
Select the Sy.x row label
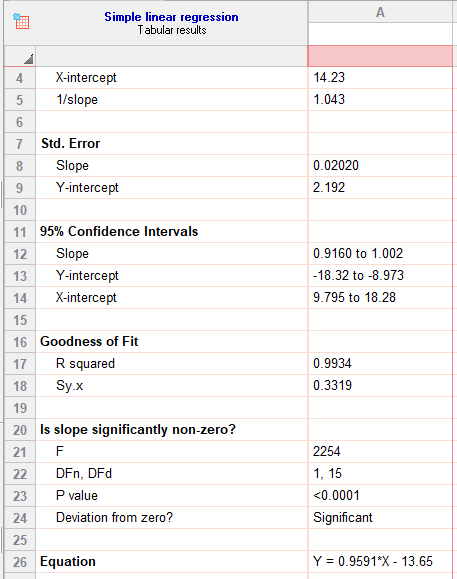[x=69, y=386]
